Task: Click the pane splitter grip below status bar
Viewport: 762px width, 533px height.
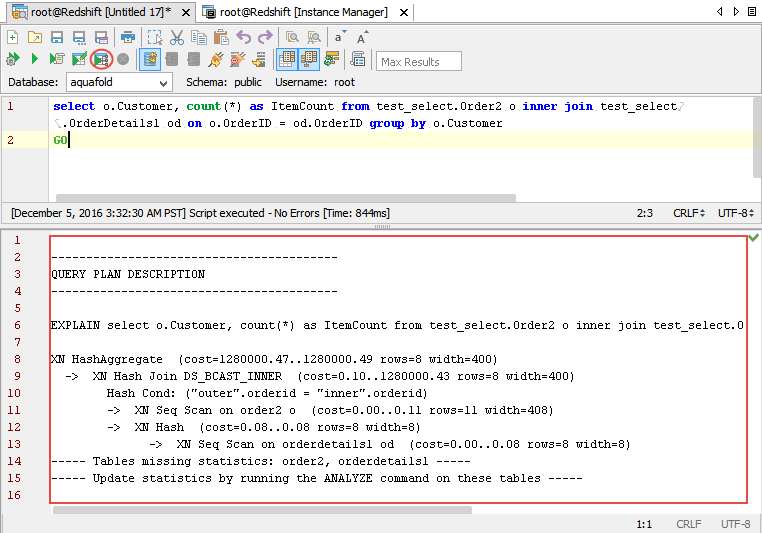Action: pos(382,226)
